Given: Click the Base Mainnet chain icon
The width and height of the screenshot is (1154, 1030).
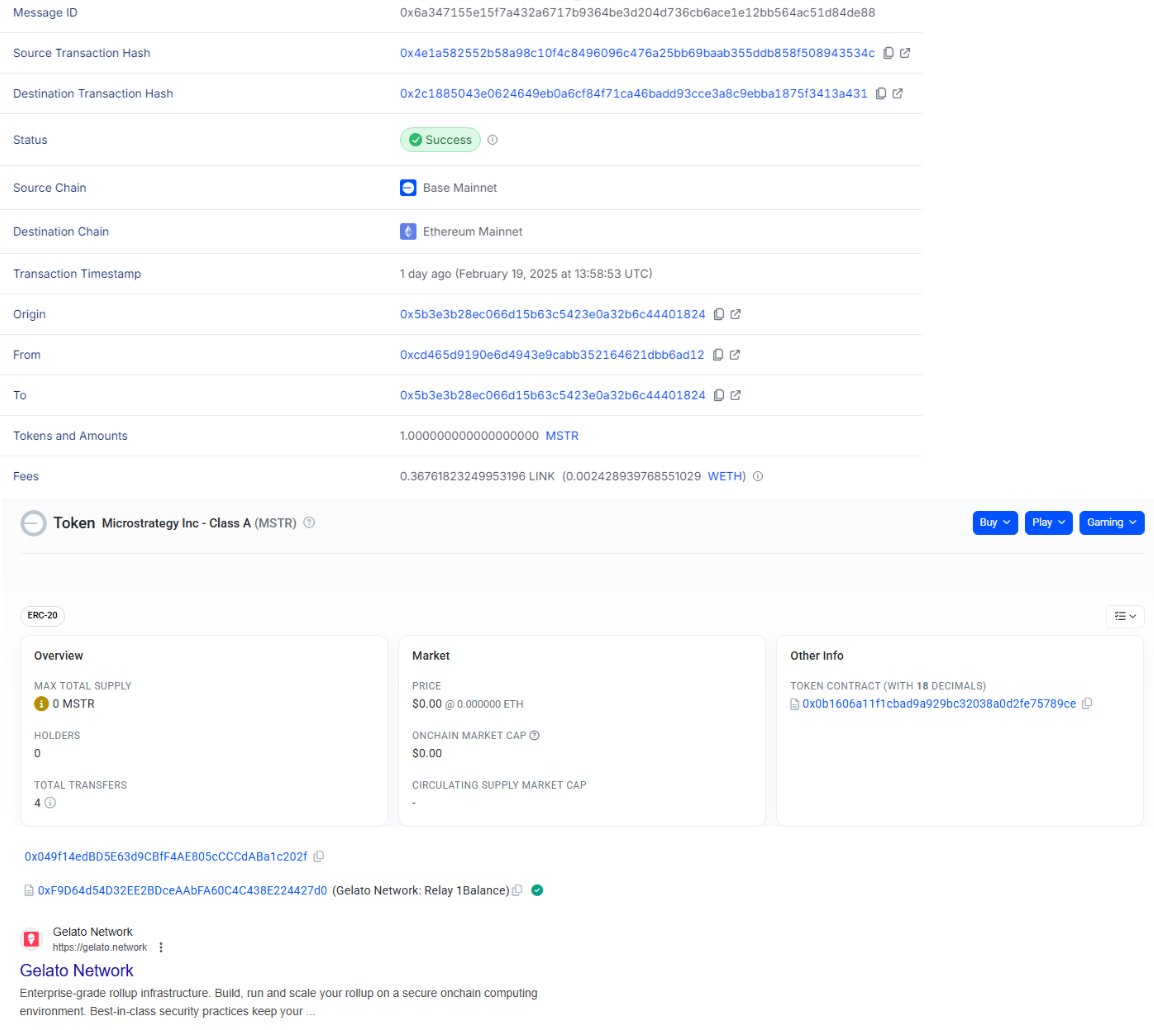Looking at the screenshot, I should pyautogui.click(x=408, y=188).
